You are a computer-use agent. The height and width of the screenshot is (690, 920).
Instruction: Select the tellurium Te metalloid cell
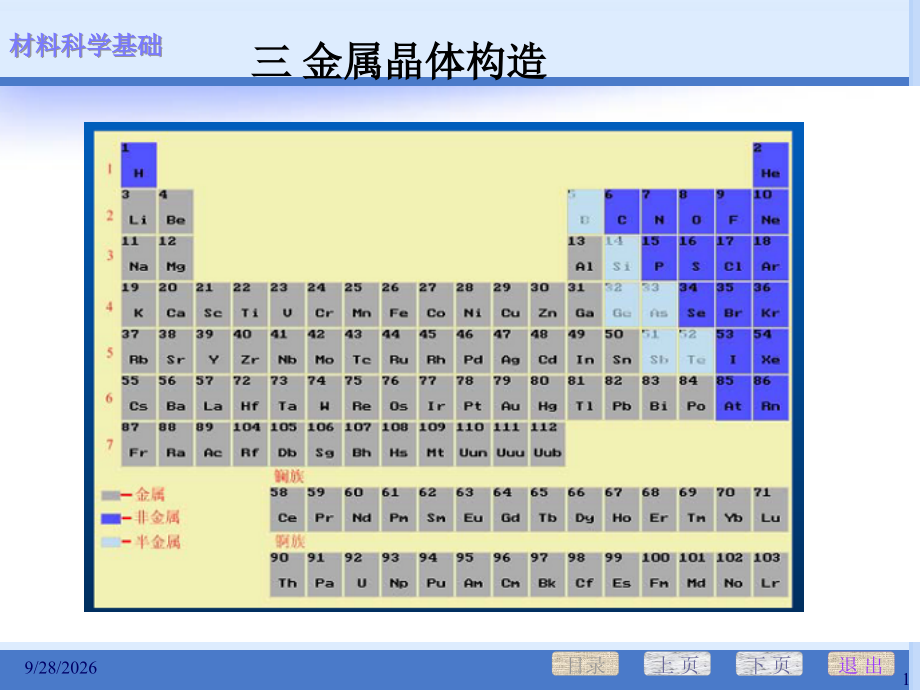pos(696,351)
